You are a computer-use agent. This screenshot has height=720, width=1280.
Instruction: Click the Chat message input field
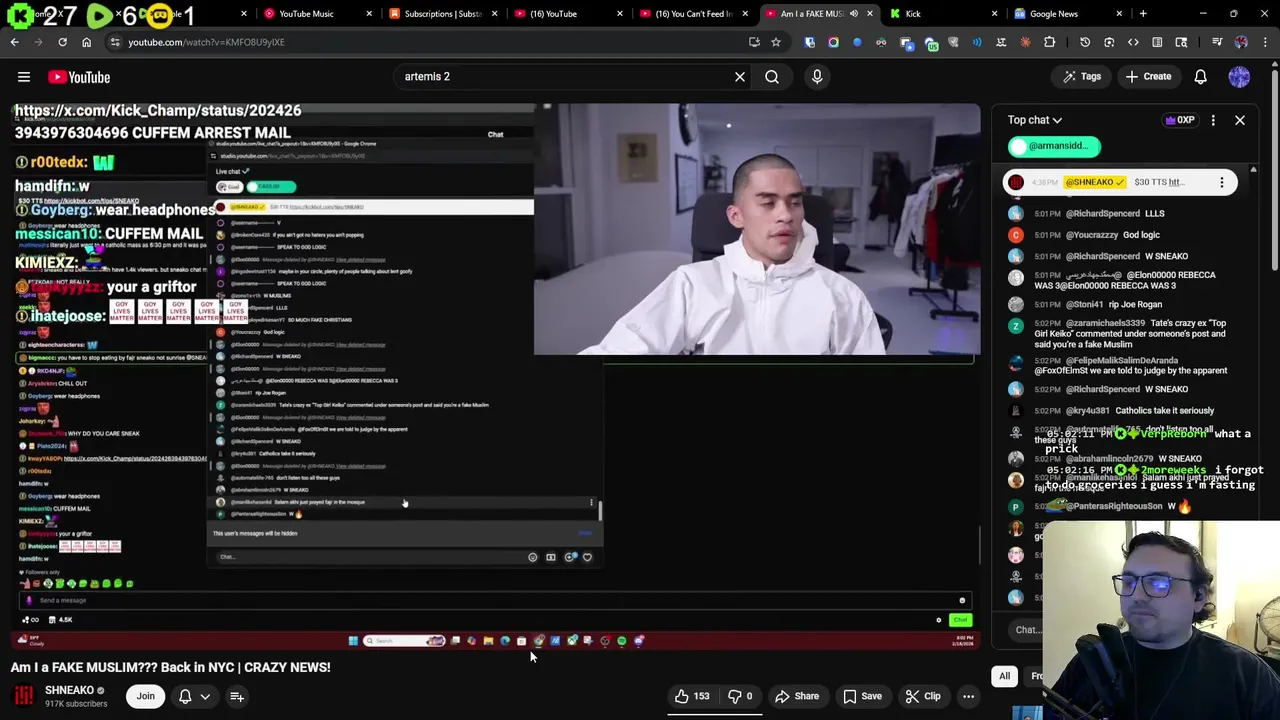[x=1026, y=630]
